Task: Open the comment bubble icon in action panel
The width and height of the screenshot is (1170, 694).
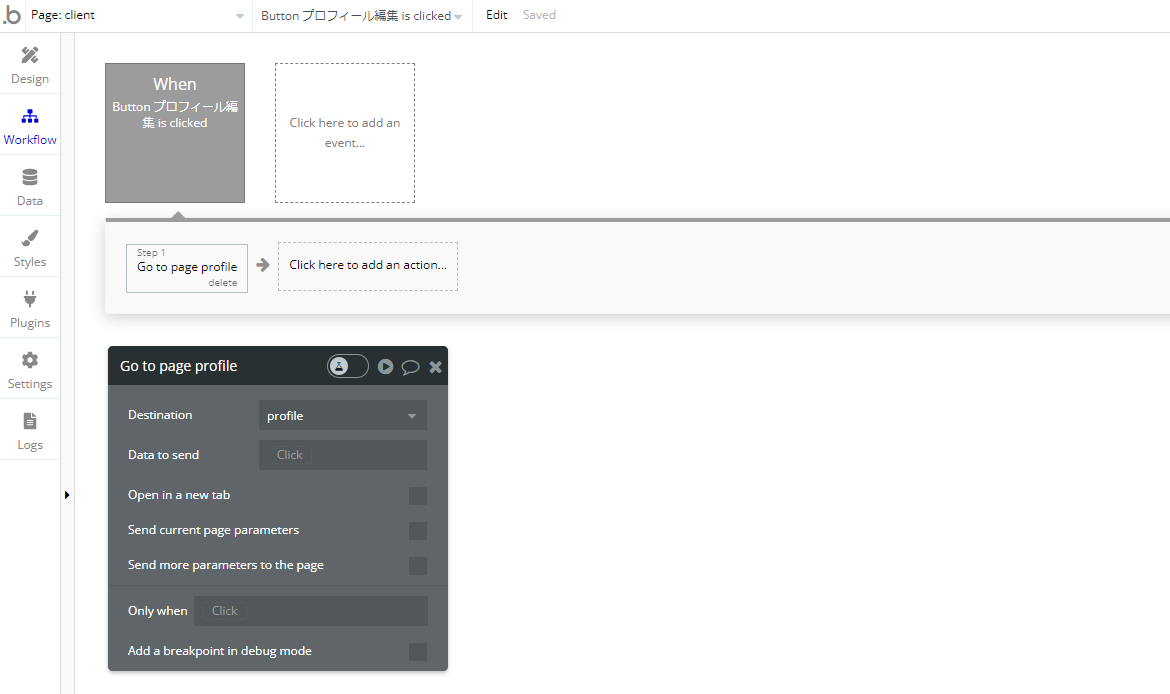Action: coord(410,366)
